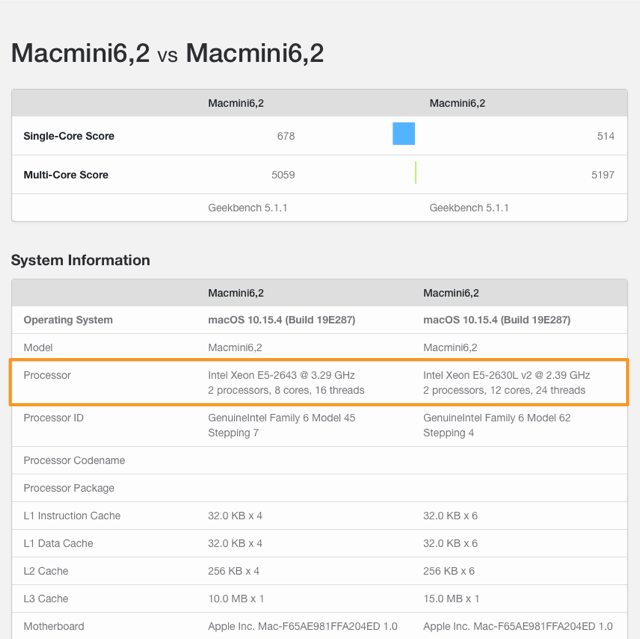Click the Intel Xeon E5-2630L v2 @ 2.39 GHz text
The height and width of the screenshot is (639, 640).
tap(507, 375)
